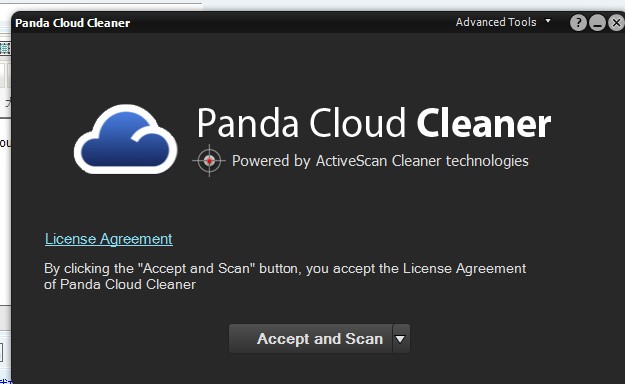Click the ActiveScan crosshair target icon
Screen dimensions: 625x384
[209, 161]
